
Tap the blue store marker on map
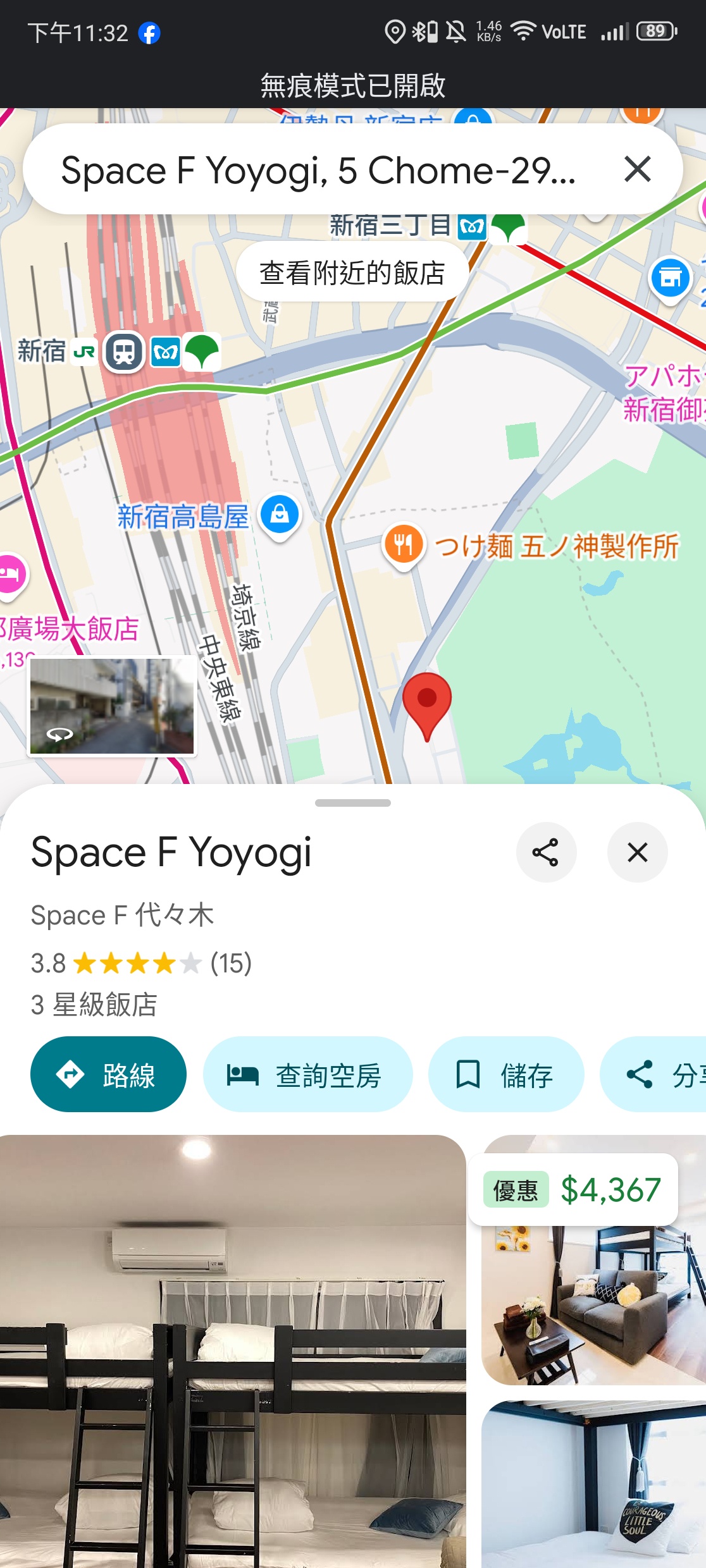tap(671, 279)
